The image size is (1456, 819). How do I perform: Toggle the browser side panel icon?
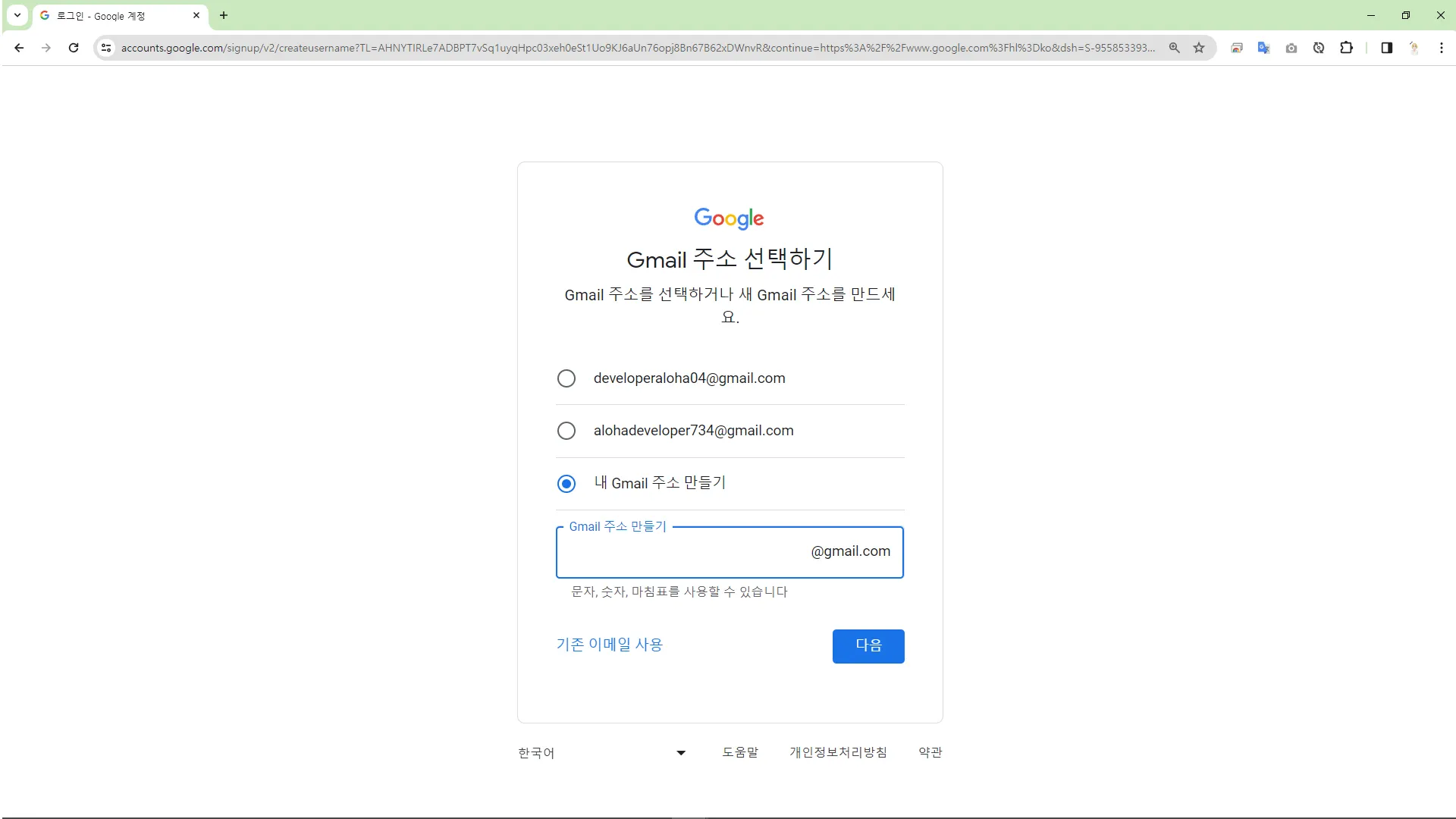pyautogui.click(x=1386, y=48)
